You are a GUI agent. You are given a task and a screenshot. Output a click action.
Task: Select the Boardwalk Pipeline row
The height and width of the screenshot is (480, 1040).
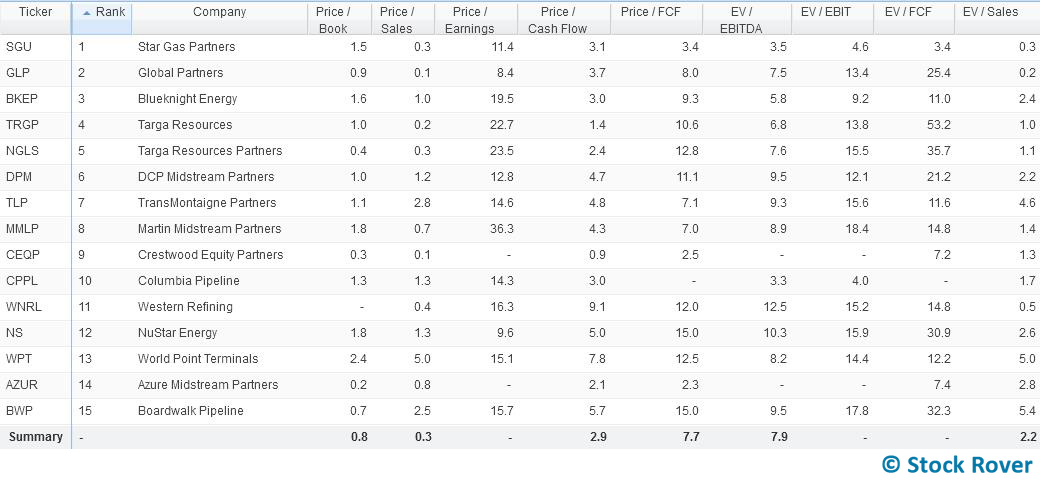click(x=520, y=411)
